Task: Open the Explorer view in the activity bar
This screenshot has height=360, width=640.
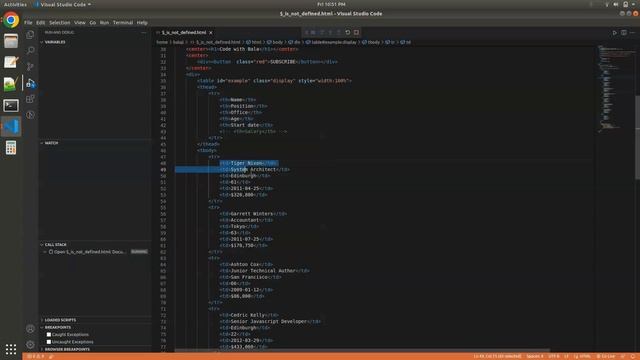Action: coord(30,34)
